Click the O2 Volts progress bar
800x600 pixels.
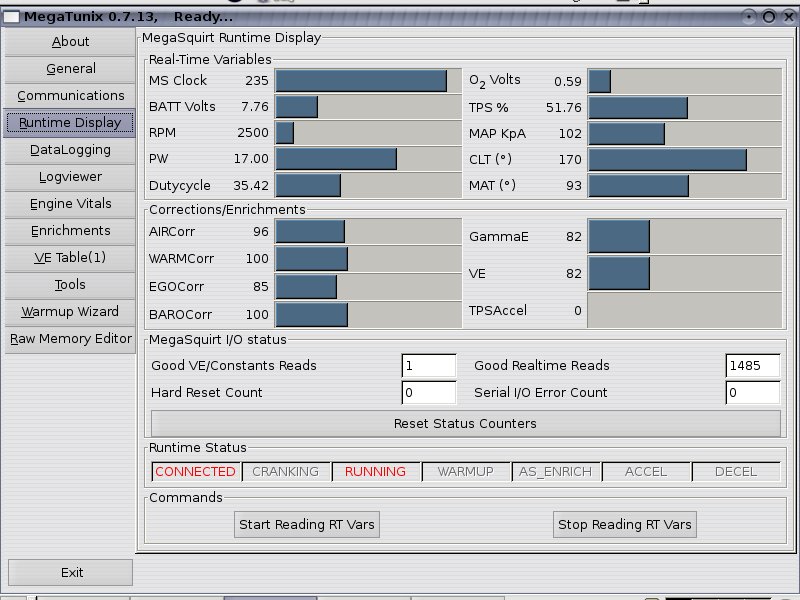pos(685,81)
